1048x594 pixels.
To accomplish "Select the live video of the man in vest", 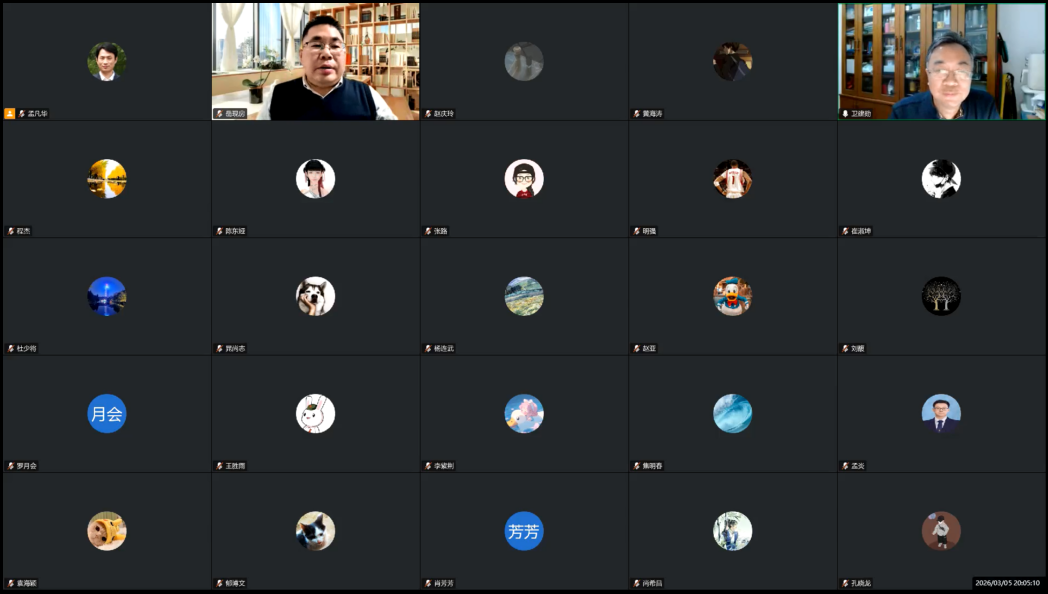I will (315, 60).
